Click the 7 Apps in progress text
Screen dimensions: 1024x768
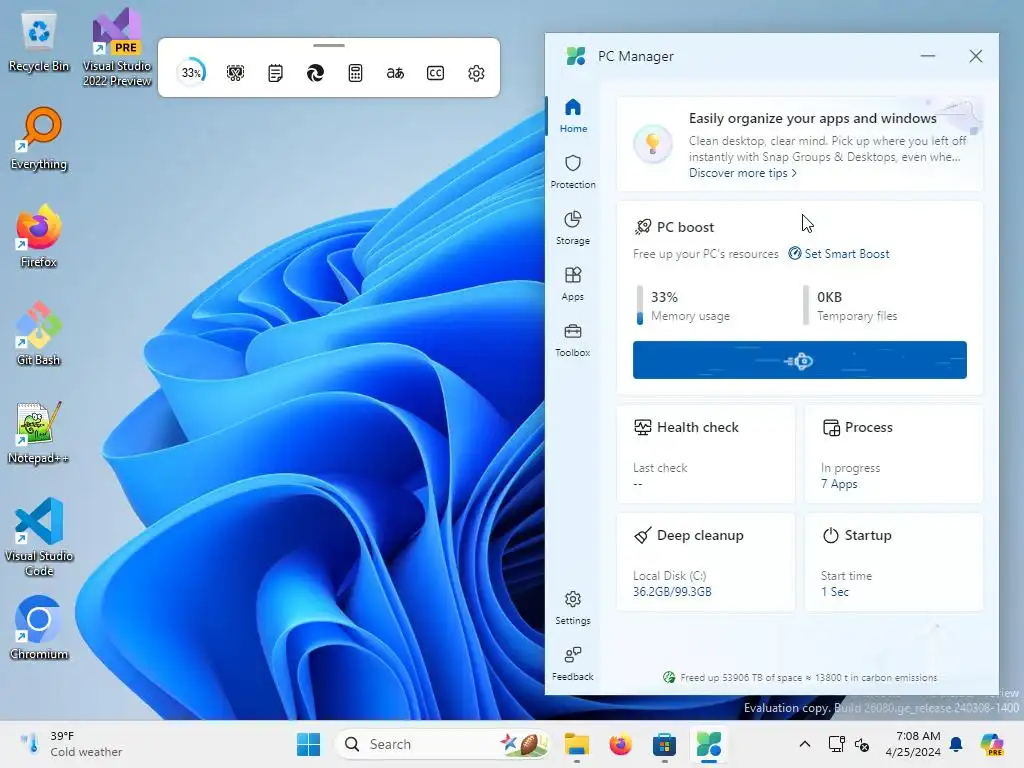pyautogui.click(x=839, y=484)
